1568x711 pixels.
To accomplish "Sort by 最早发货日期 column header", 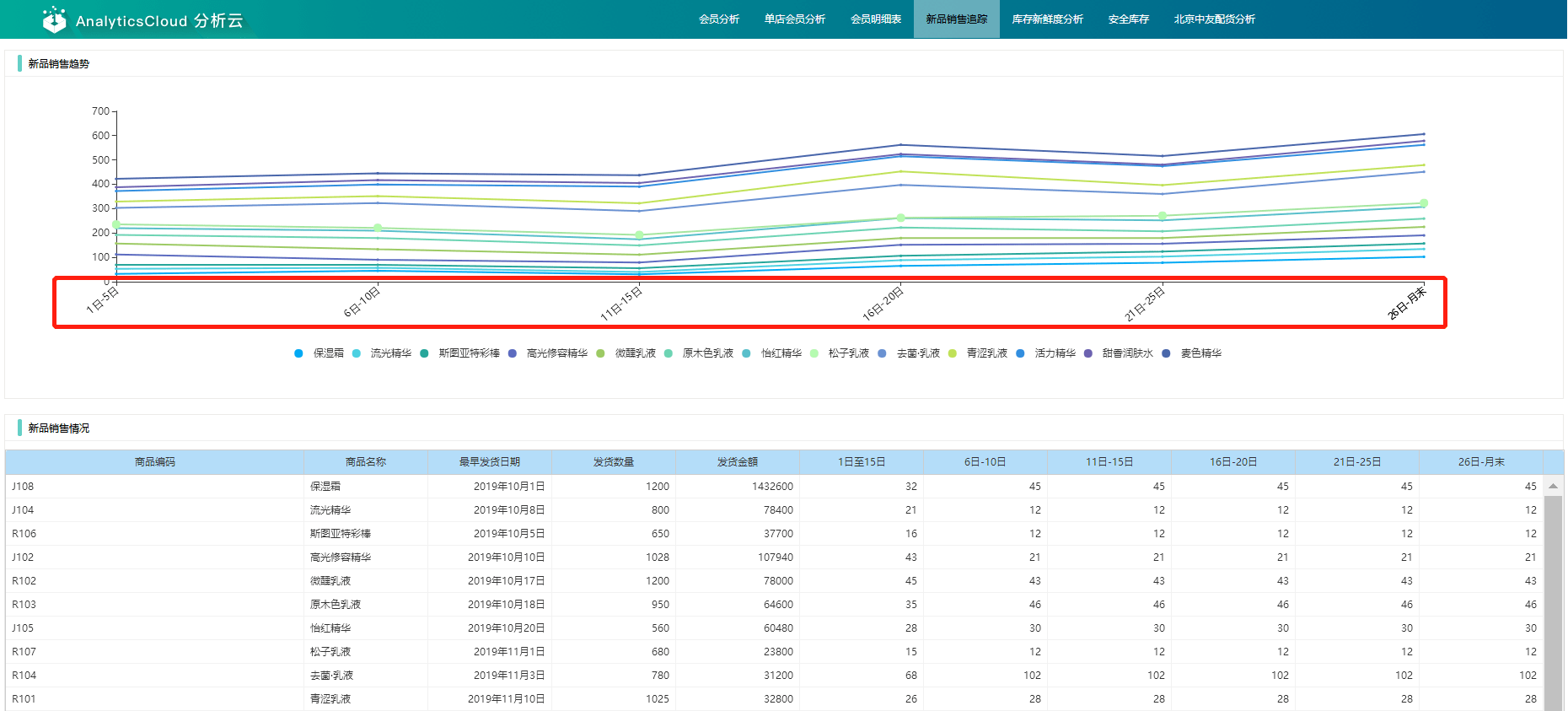I will click(x=490, y=462).
